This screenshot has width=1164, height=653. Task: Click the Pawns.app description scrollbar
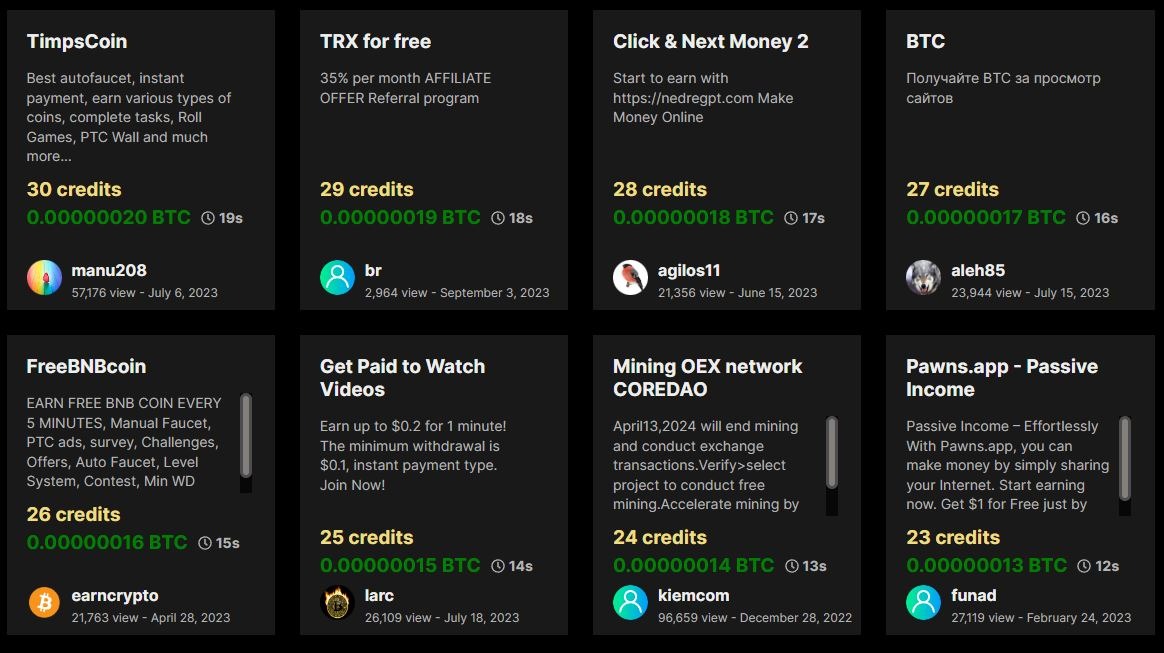[1125, 465]
